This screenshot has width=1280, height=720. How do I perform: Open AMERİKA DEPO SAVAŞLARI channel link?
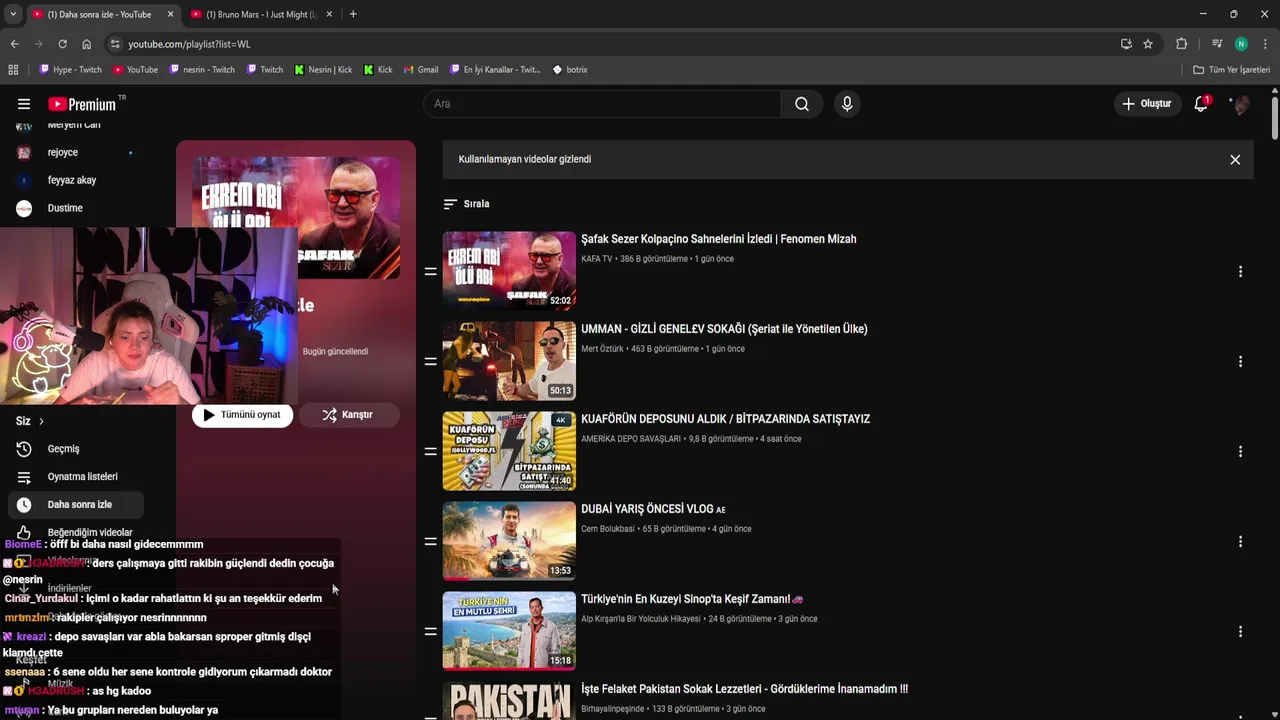[x=631, y=439]
